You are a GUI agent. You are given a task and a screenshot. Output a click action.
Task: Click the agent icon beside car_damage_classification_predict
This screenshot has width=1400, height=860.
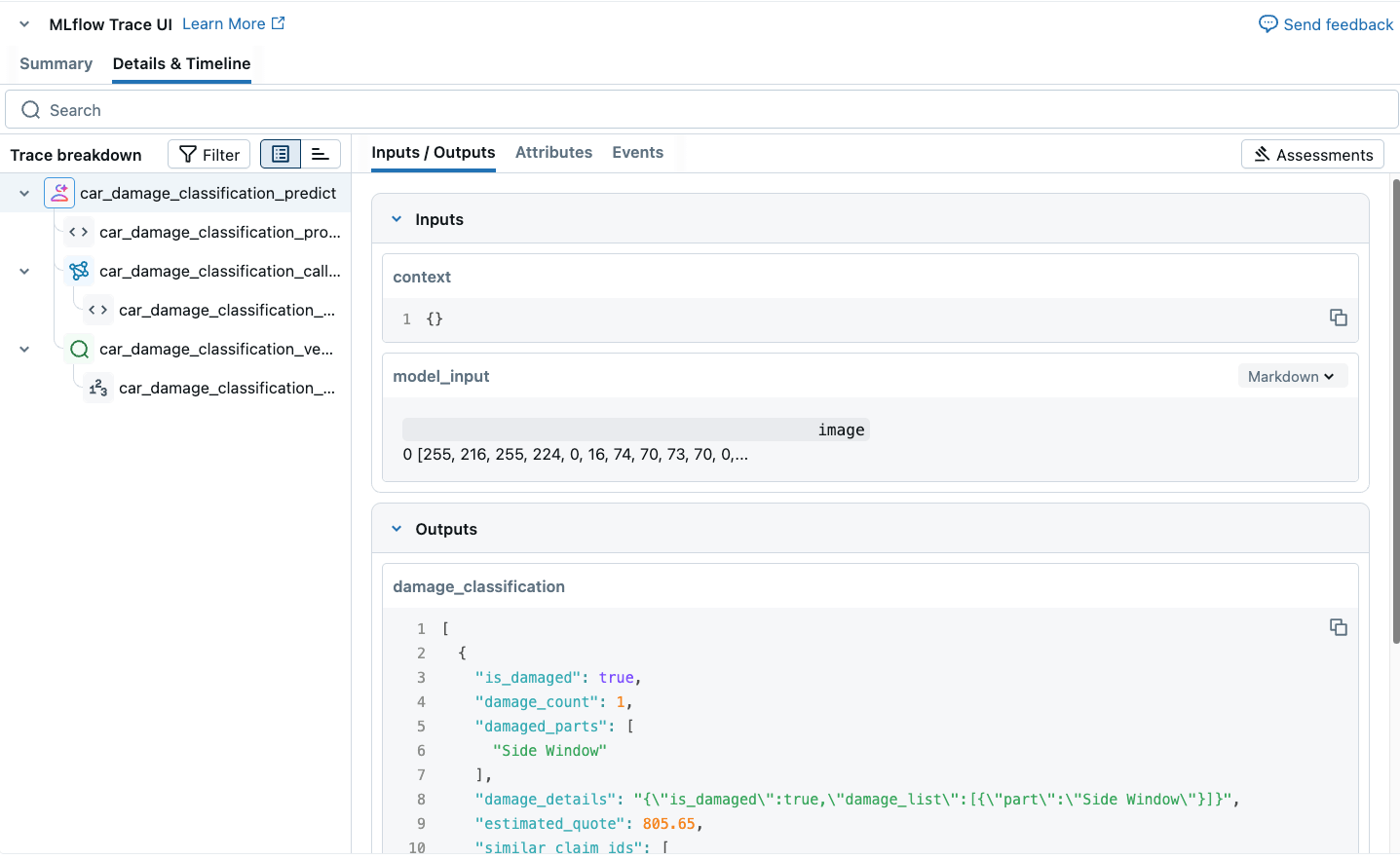click(59, 193)
